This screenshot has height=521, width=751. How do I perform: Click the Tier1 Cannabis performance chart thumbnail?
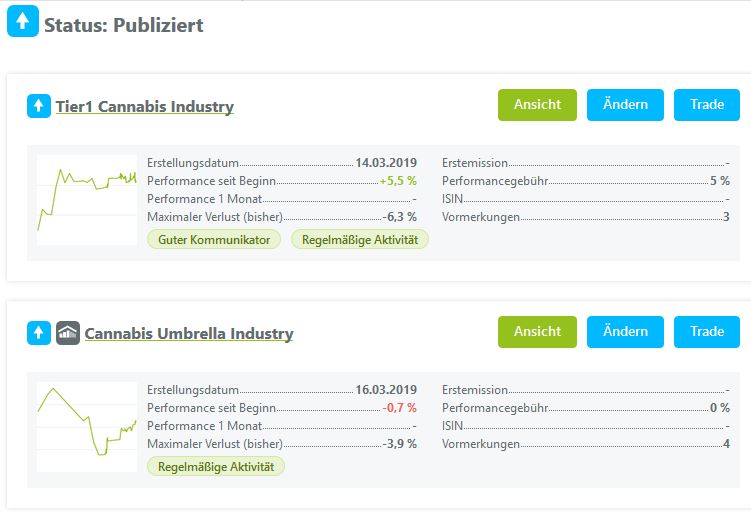pos(87,201)
